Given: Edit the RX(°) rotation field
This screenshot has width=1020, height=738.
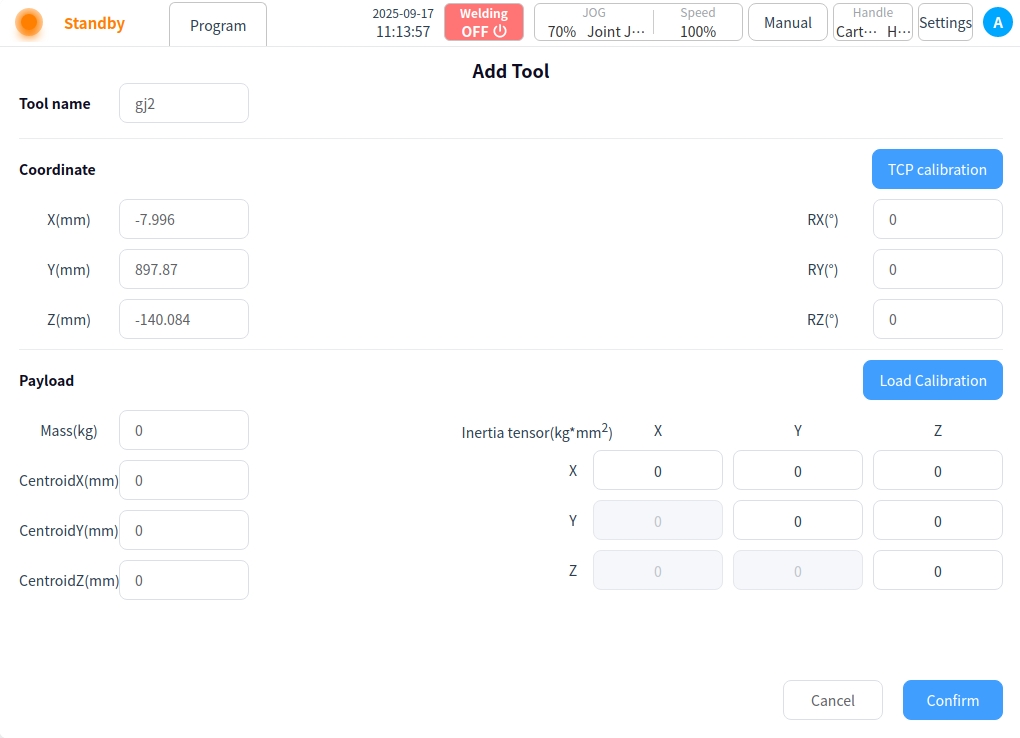Looking at the screenshot, I should 937,219.
